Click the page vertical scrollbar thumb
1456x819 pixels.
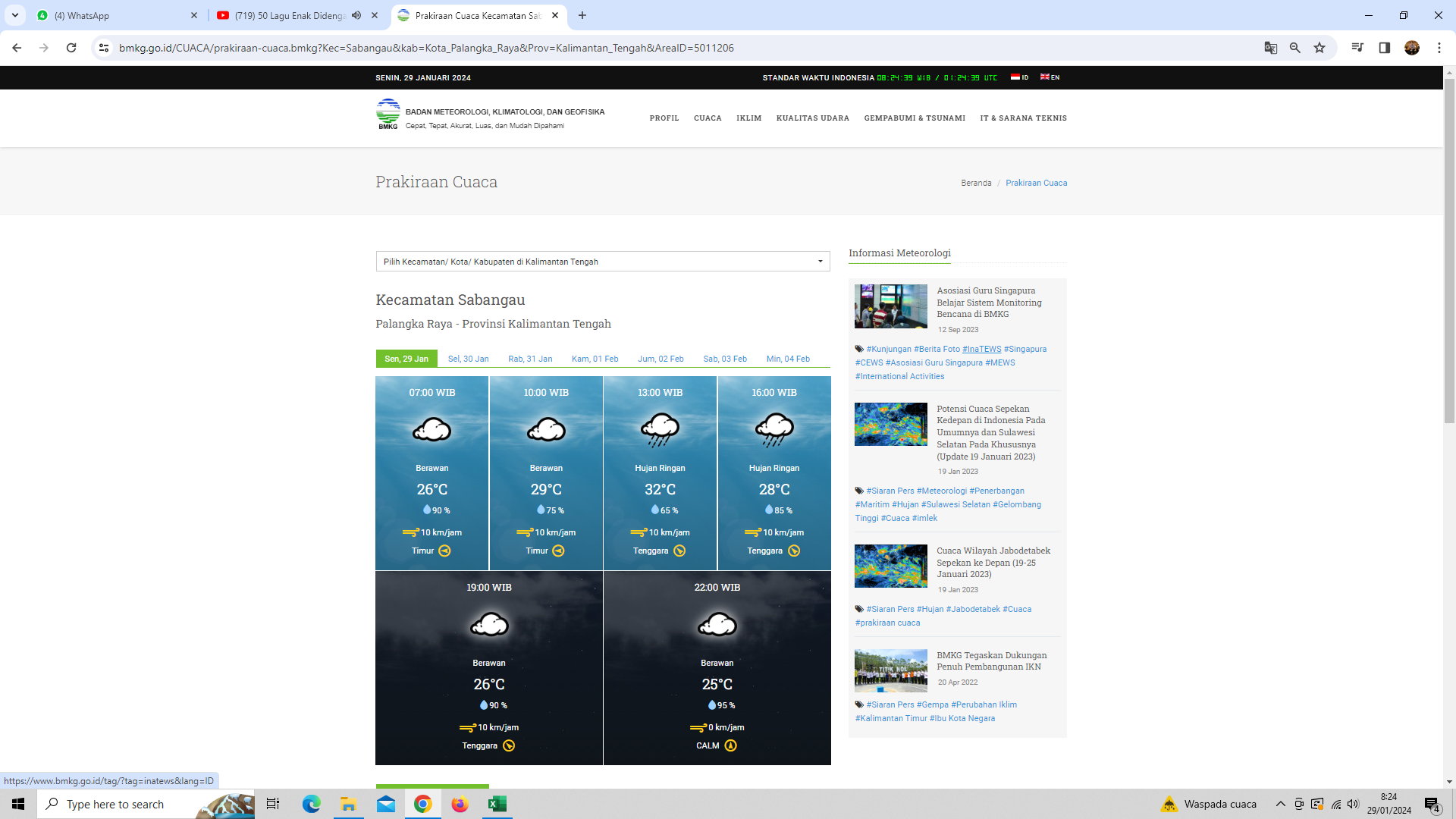click(1449, 250)
